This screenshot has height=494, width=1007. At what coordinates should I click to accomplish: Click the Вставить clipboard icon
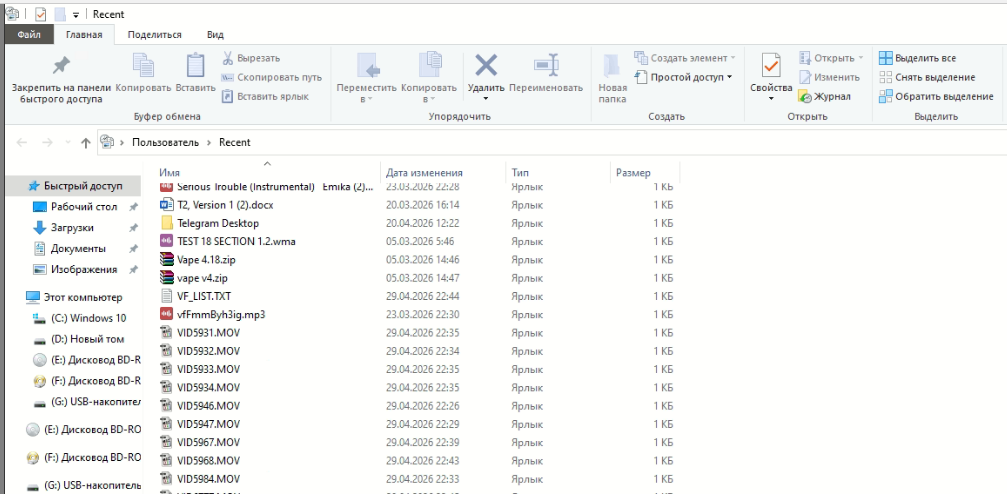[x=195, y=65]
